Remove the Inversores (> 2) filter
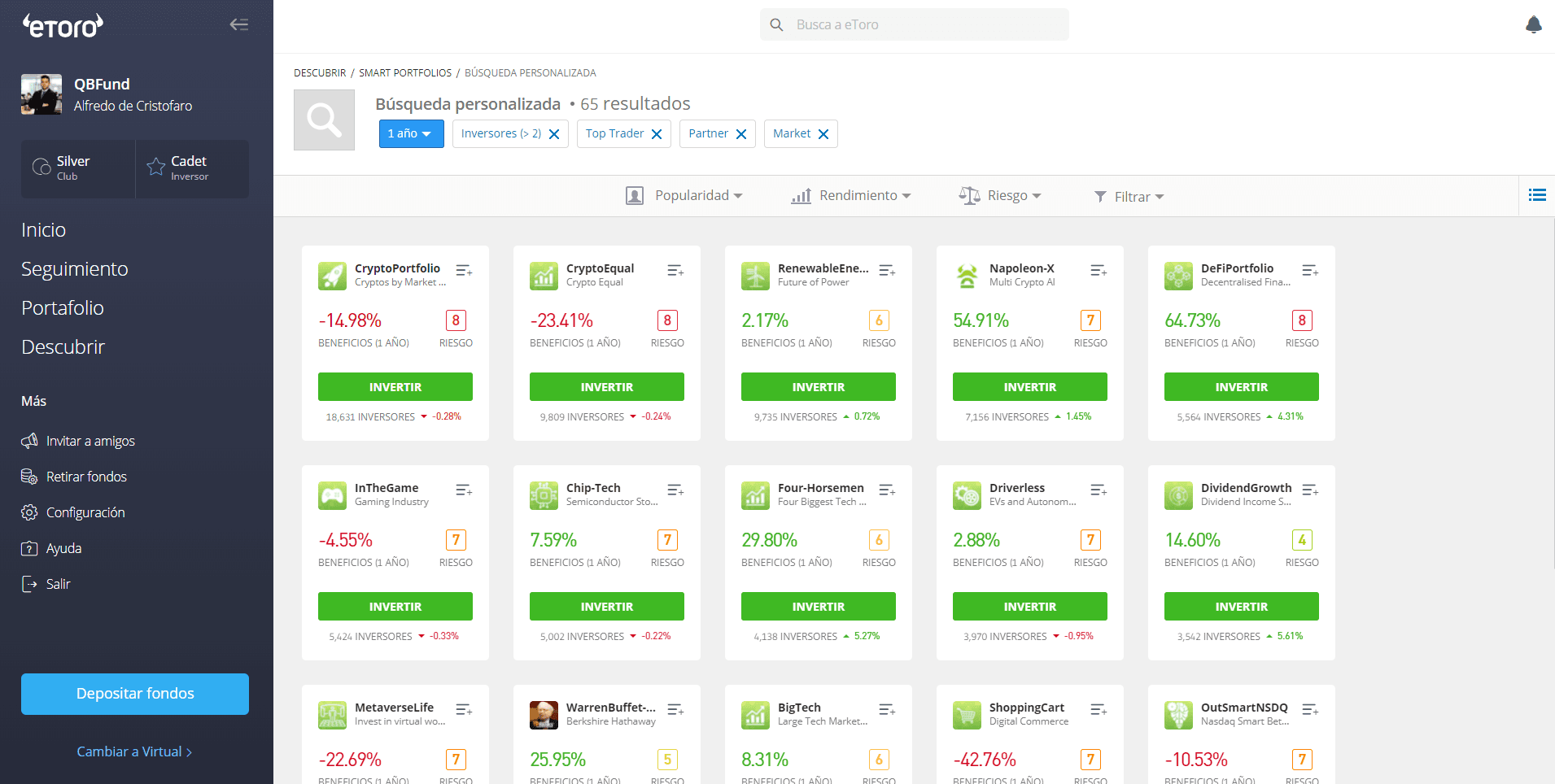 pyautogui.click(x=554, y=134)
